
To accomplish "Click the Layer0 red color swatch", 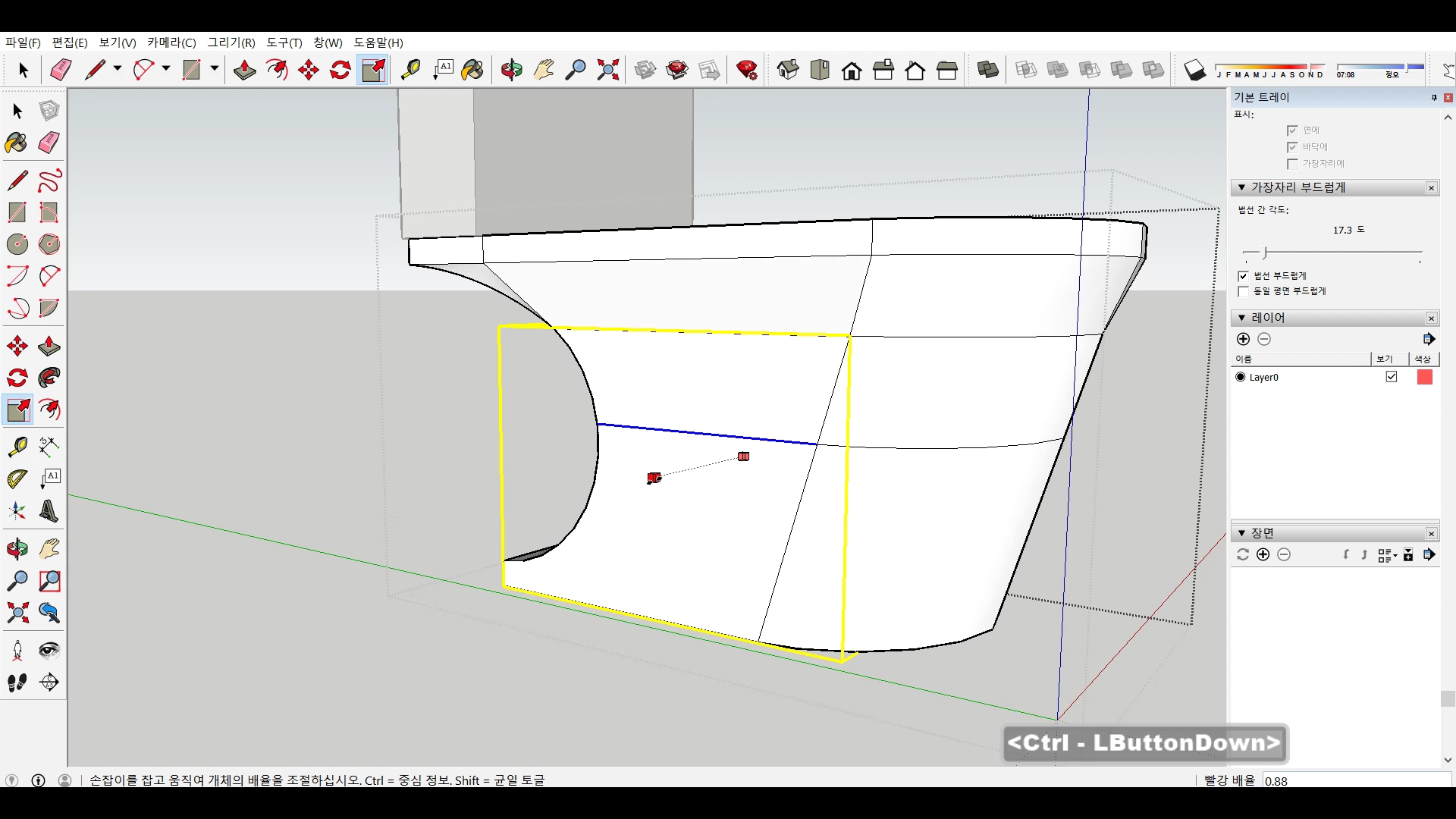I will (1424, 377).
